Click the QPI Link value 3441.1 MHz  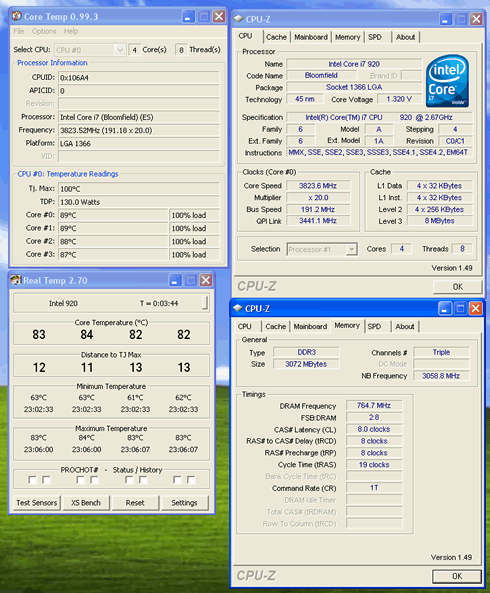point(318,220)
